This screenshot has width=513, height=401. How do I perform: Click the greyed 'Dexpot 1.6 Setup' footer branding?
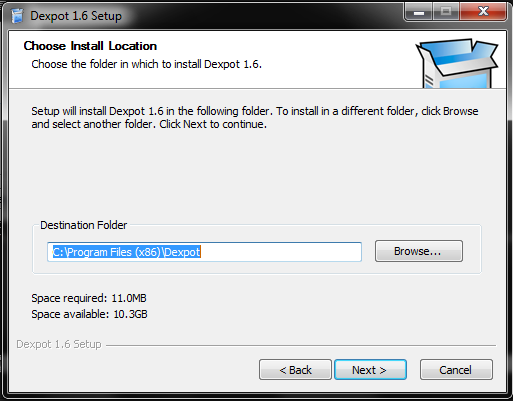(x=59, y=344)
